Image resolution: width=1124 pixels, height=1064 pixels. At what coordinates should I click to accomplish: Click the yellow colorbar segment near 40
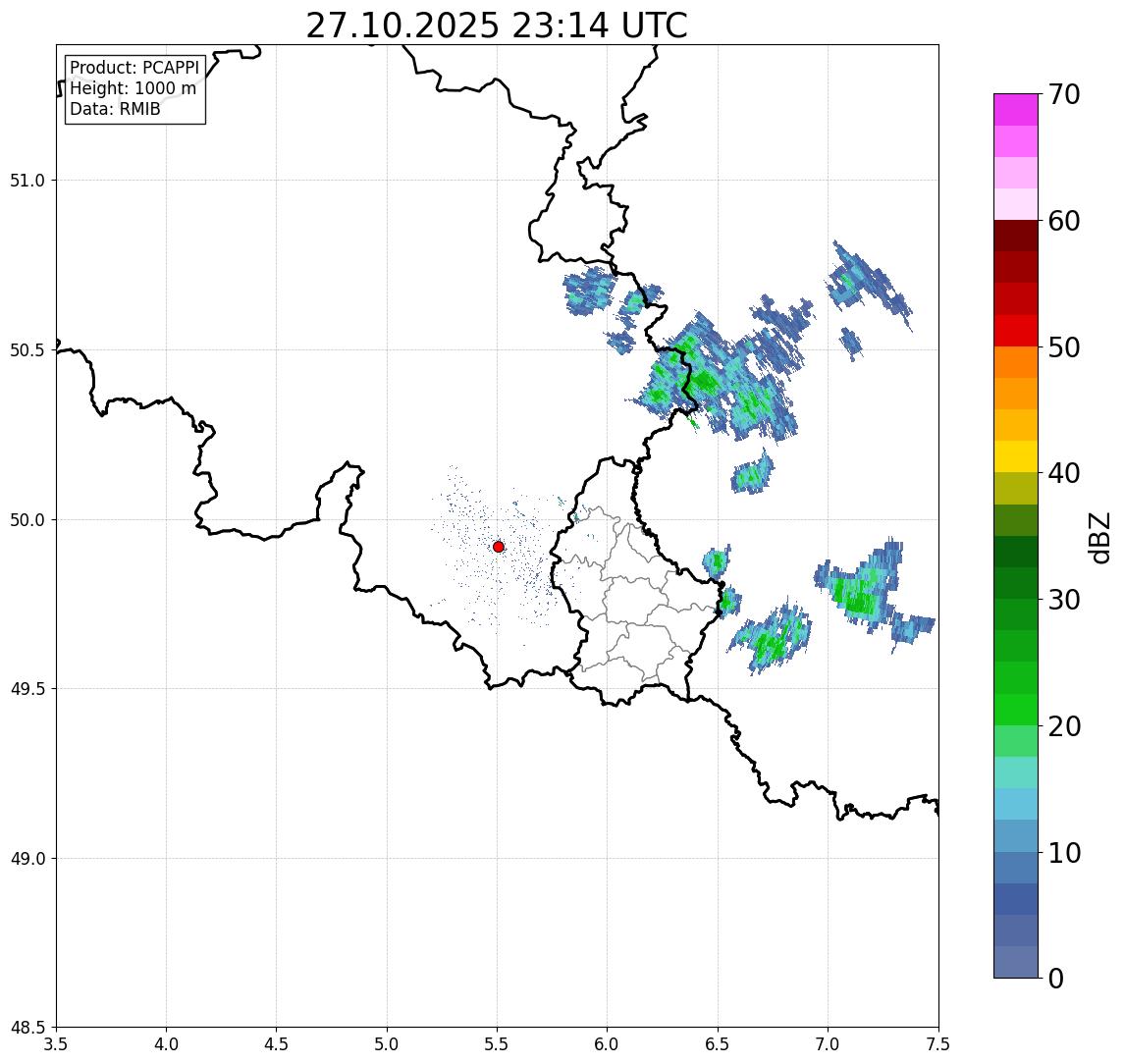pyautogui.click(x=1016, y=456)
